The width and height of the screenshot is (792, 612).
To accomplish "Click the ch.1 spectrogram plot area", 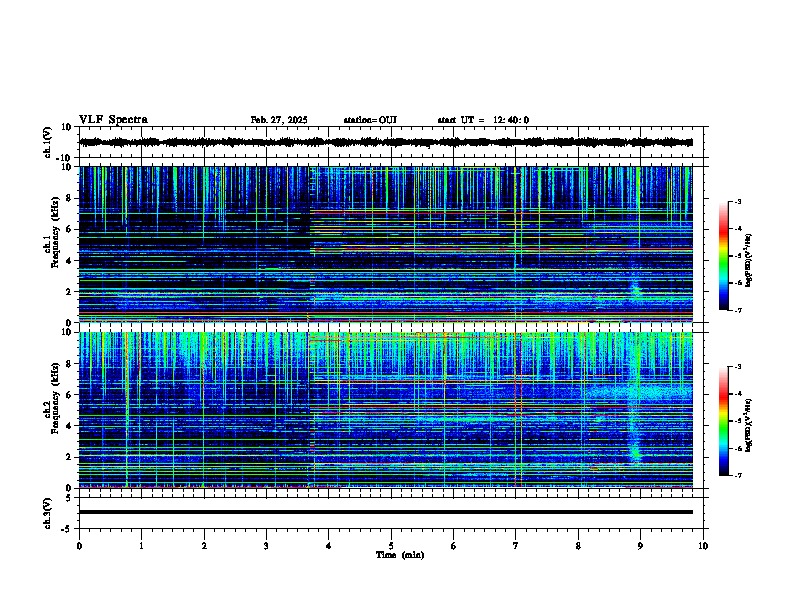I will (386, 244).
